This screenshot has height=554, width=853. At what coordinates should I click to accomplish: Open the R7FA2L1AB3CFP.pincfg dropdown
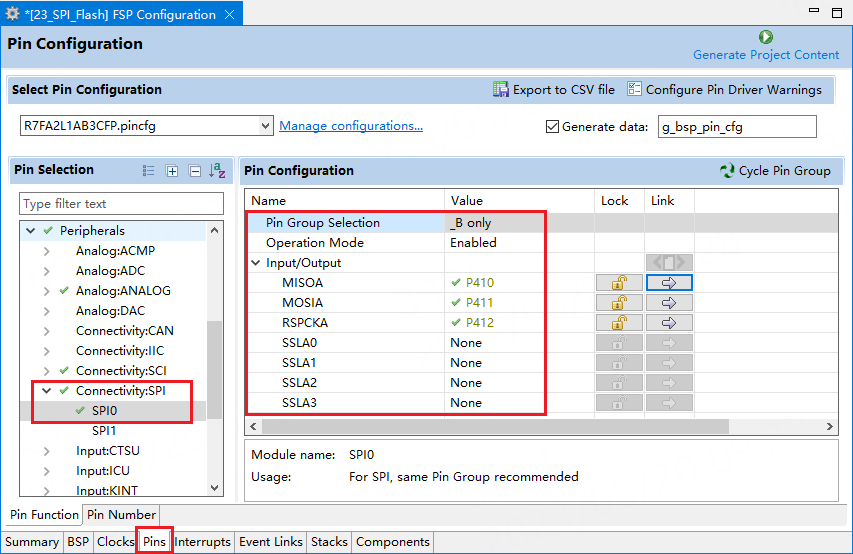pos(265,126)
